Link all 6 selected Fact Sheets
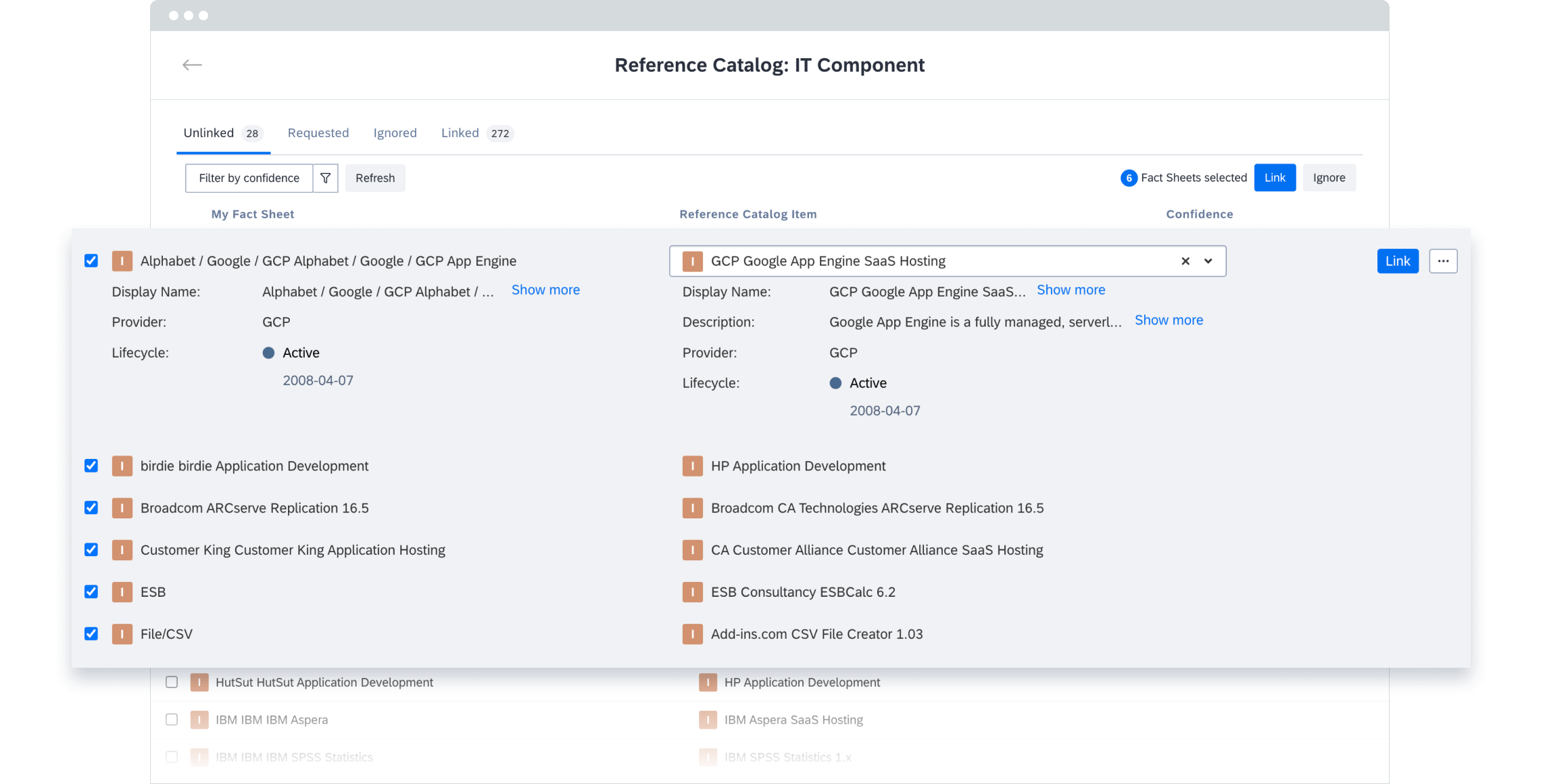Image resolution: width=1541 pixels, height=784 pixels. tap(1275, 178)
